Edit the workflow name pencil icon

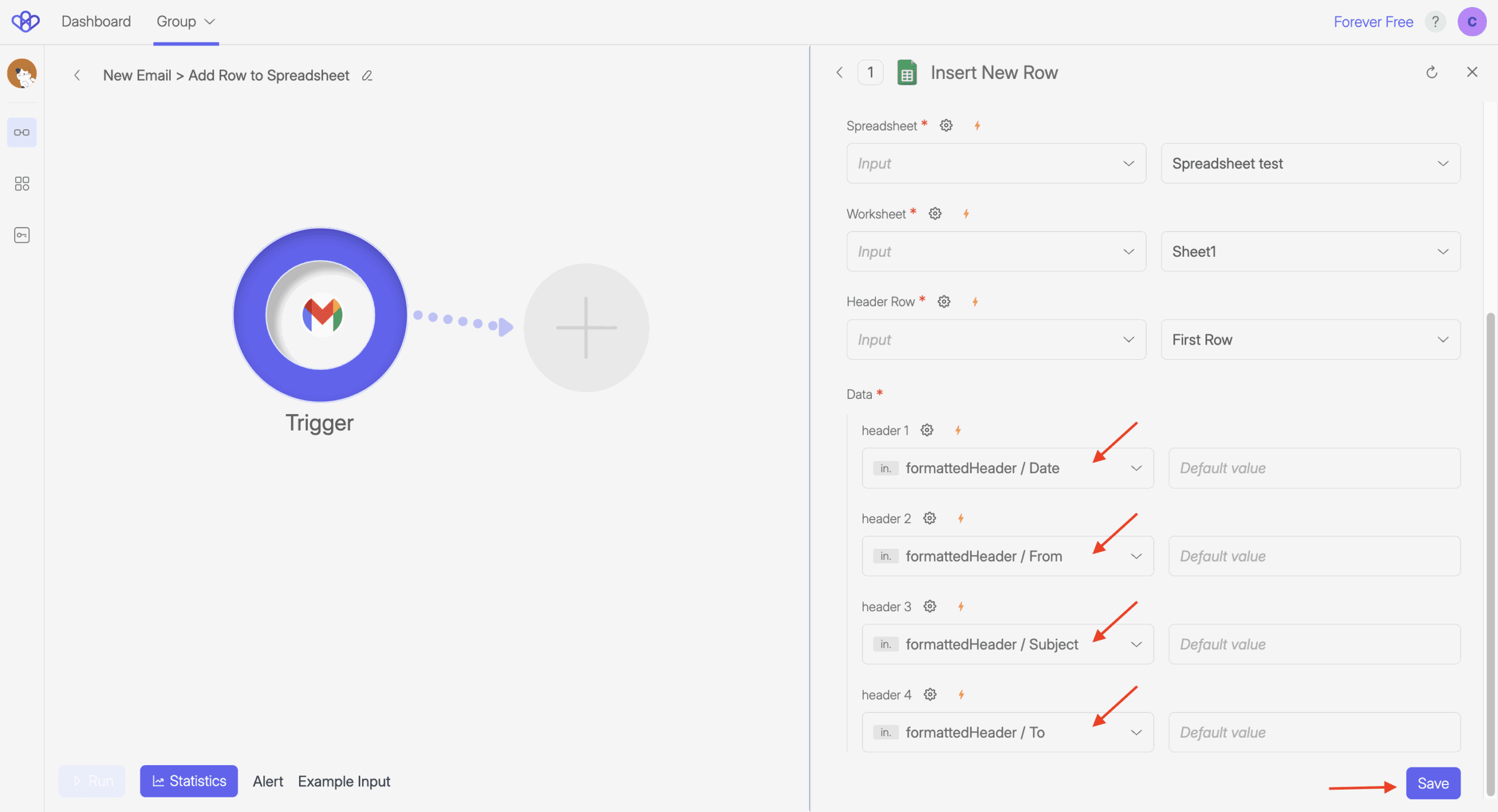pos(367,75)
